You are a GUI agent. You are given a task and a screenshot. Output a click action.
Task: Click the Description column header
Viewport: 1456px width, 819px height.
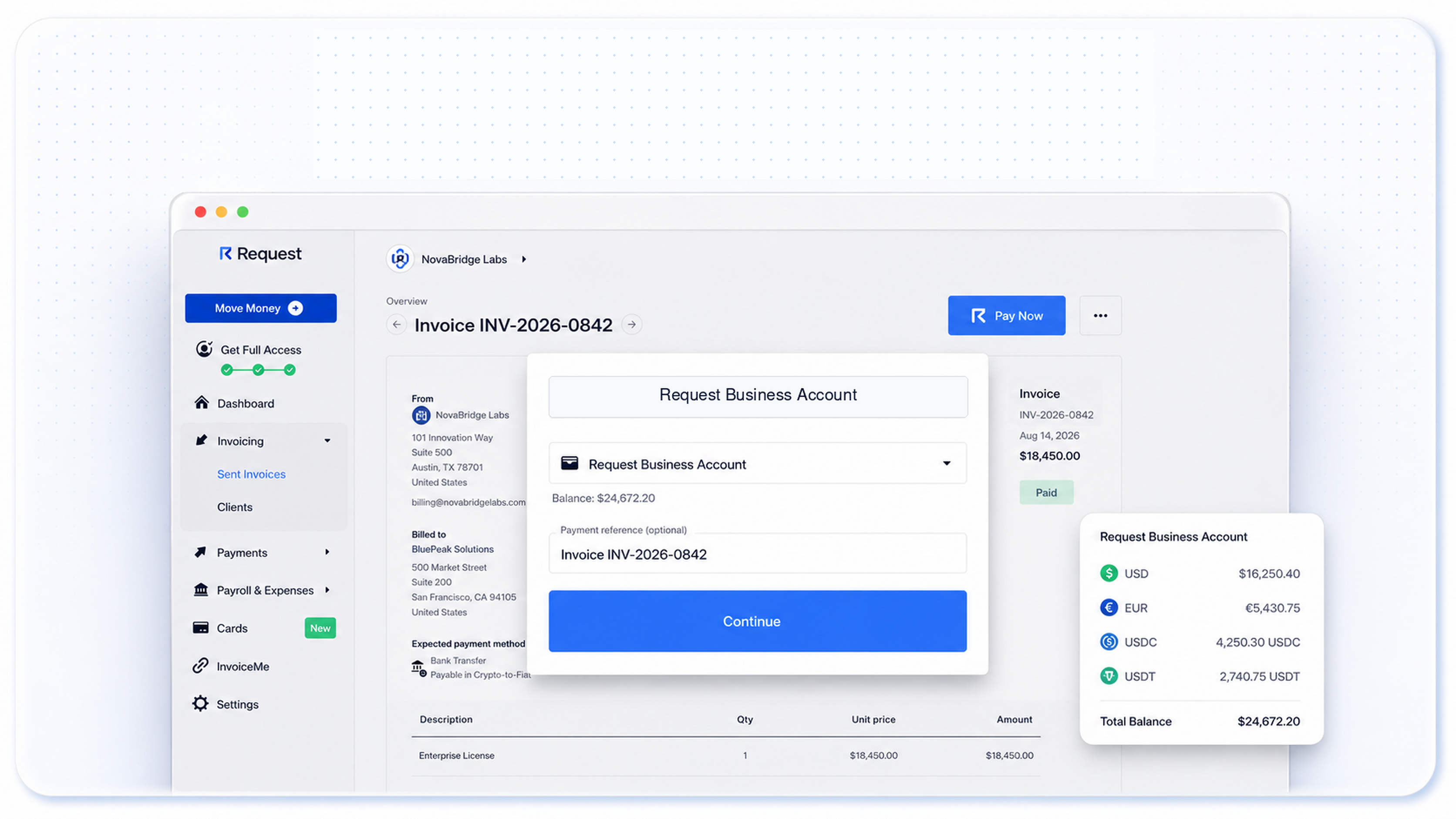tap(446, 720)
